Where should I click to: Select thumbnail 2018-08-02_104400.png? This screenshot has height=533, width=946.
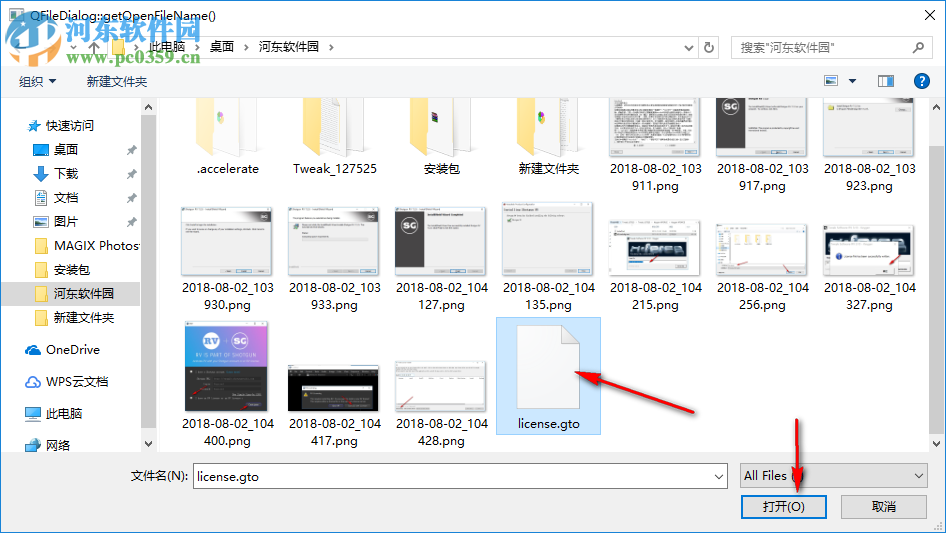227,366
